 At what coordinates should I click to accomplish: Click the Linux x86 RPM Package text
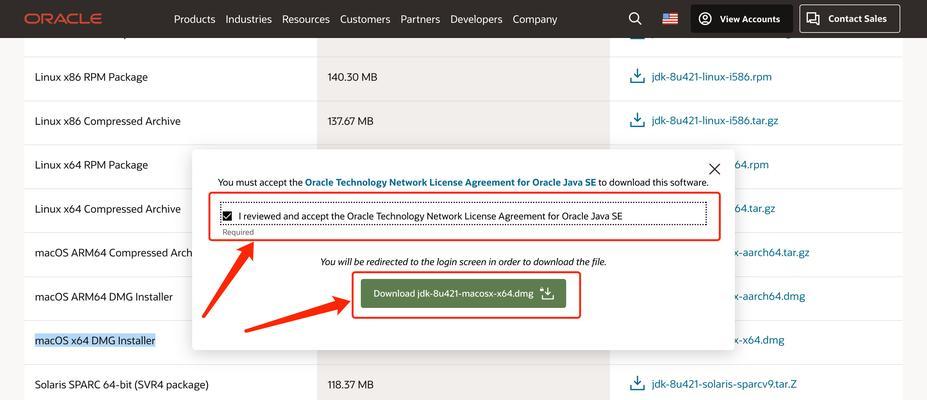tap(91, 77)
